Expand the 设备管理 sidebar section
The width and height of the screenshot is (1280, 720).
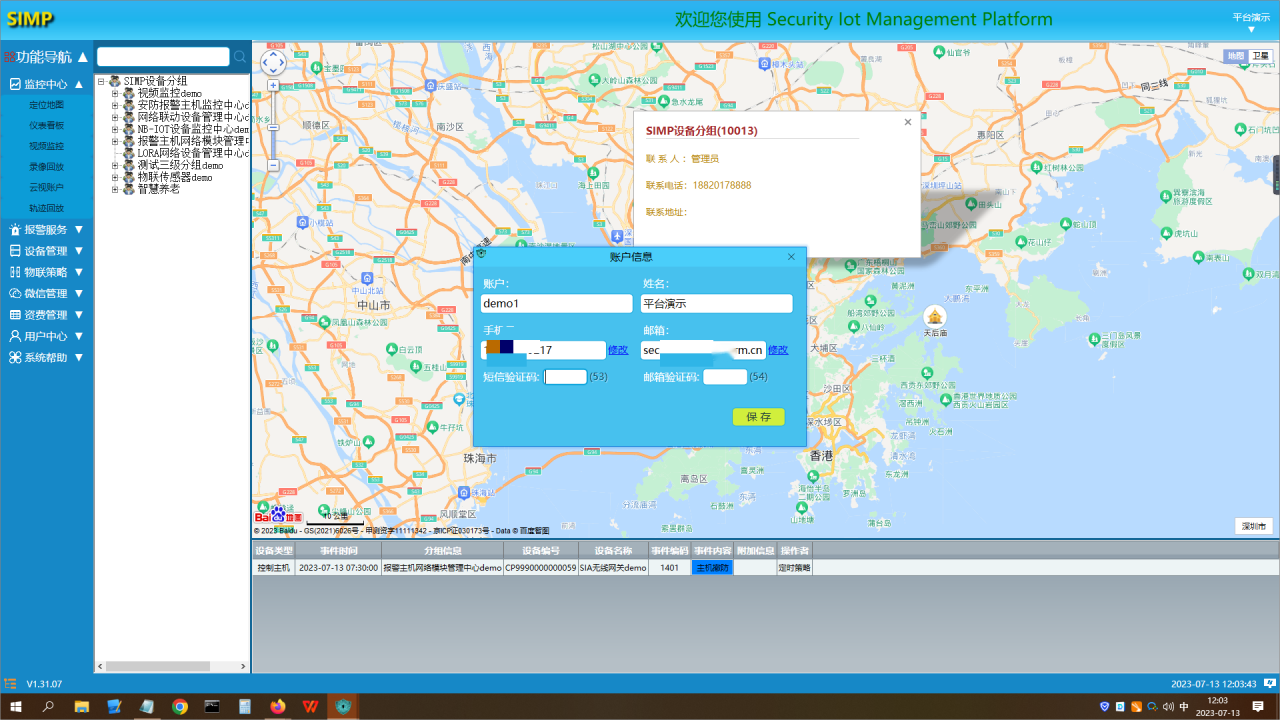46,251
